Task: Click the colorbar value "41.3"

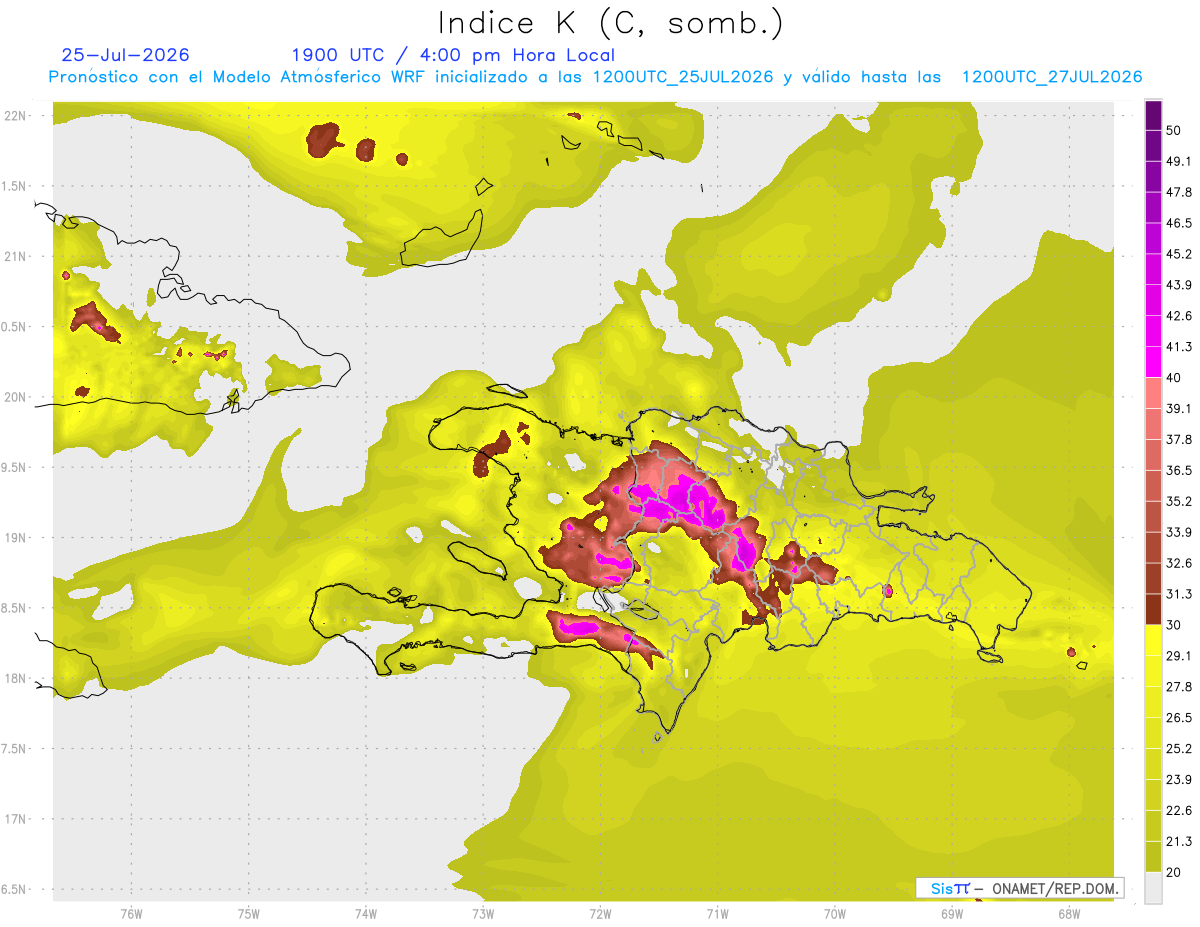Action: 1179,347
